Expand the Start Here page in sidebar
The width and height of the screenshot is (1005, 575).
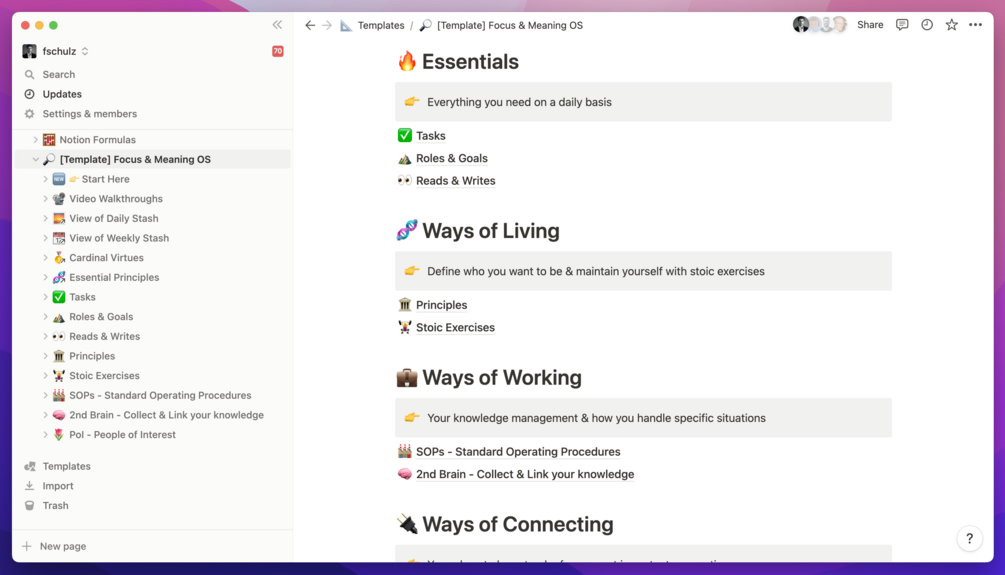click(x=45, y=179)
